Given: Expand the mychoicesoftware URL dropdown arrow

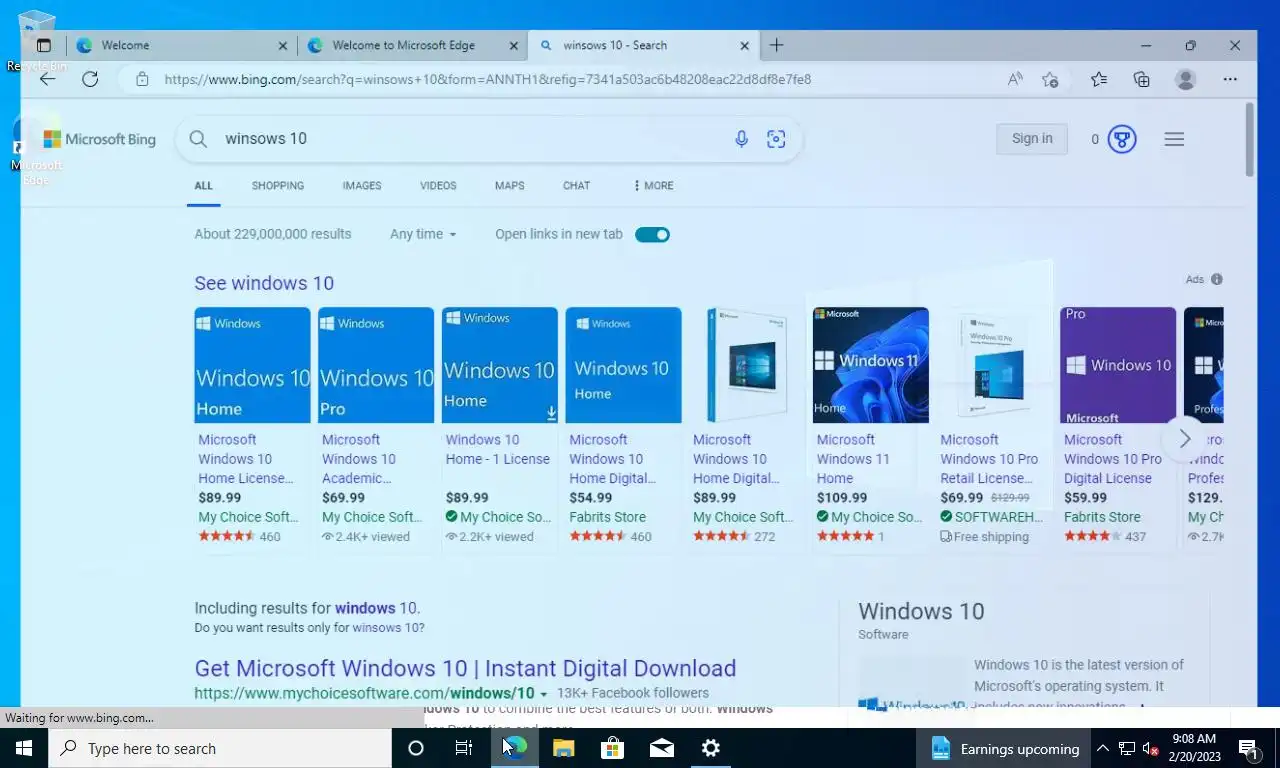Looking at the screenshot, I should 544,694.
